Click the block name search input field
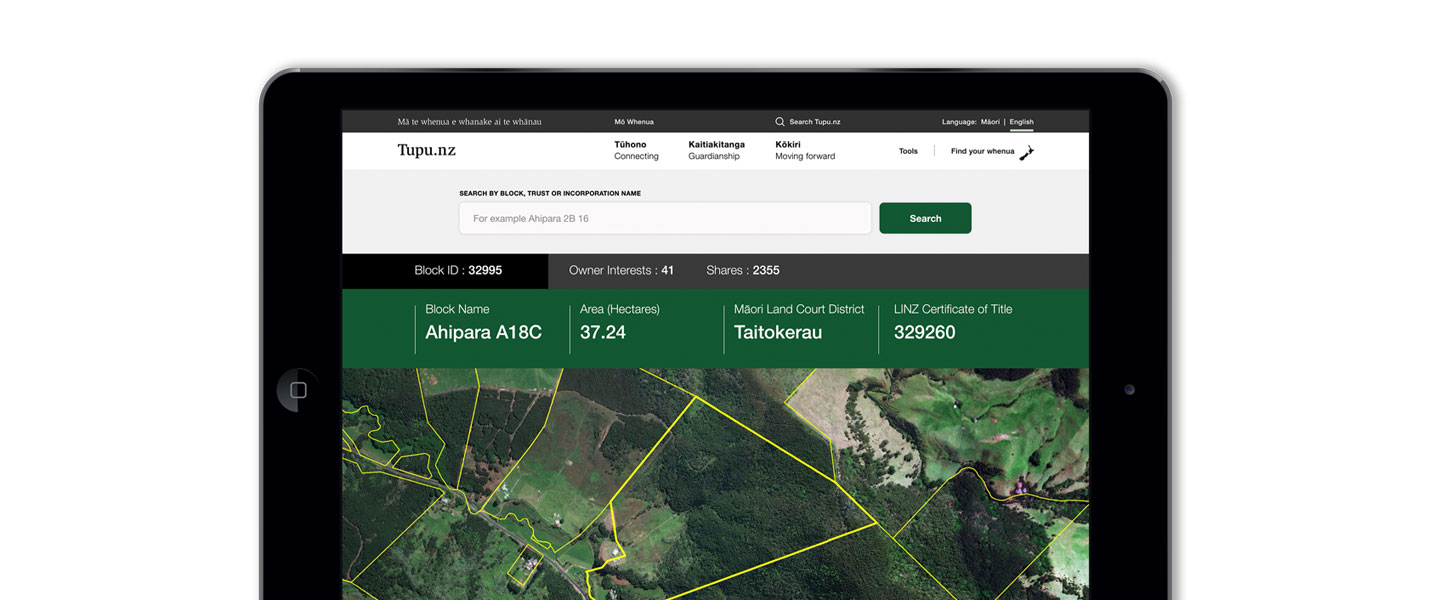The height and width of the screenshot is (600, 1440). 663,218
